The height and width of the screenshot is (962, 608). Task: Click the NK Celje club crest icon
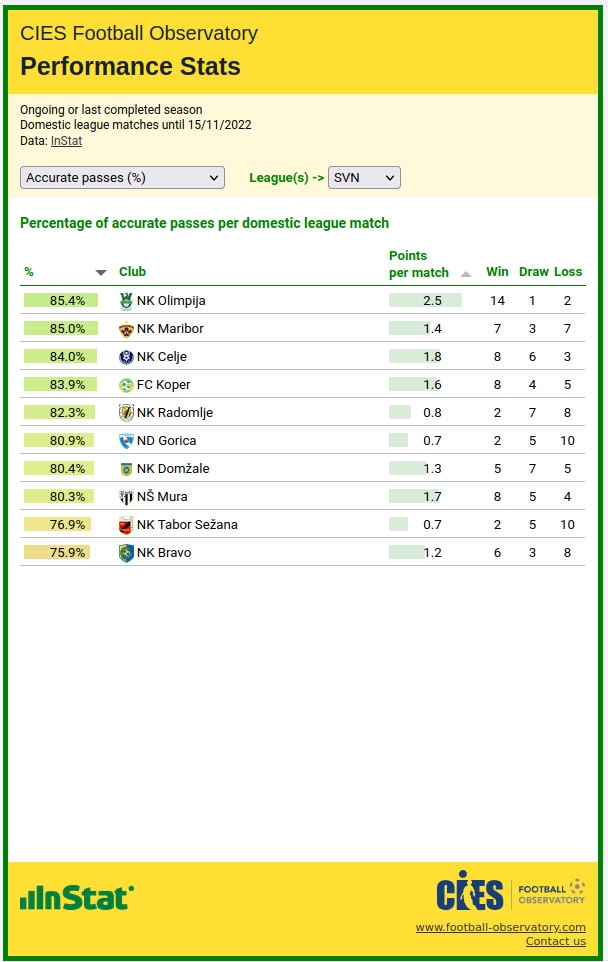point(126,357)
